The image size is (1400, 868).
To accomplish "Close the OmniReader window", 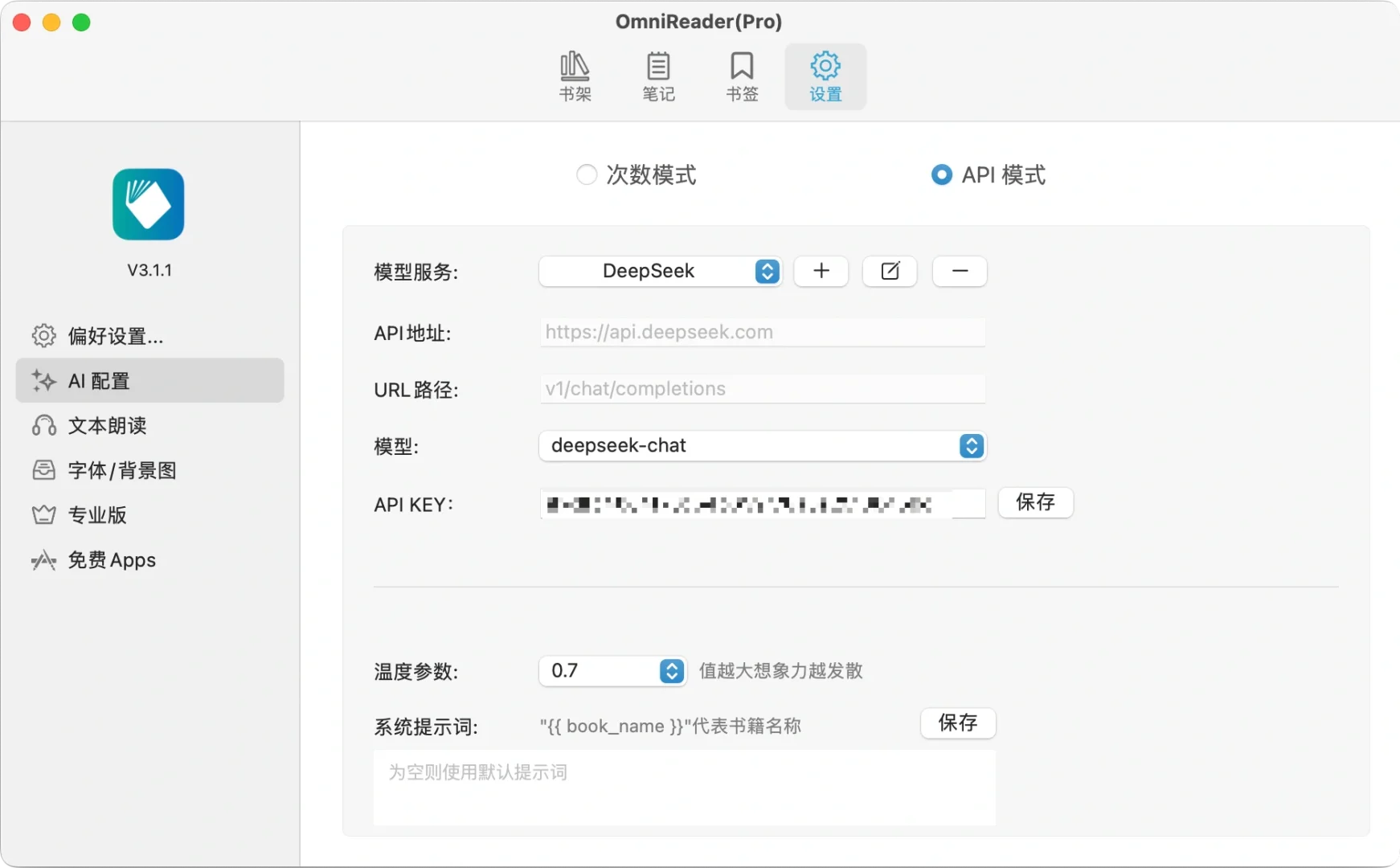I will (22, 23).
